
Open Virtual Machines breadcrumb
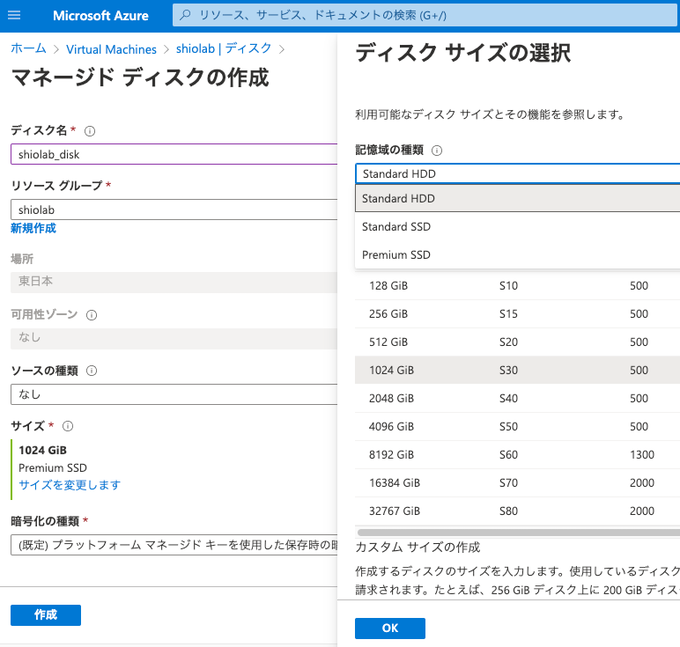111,49
